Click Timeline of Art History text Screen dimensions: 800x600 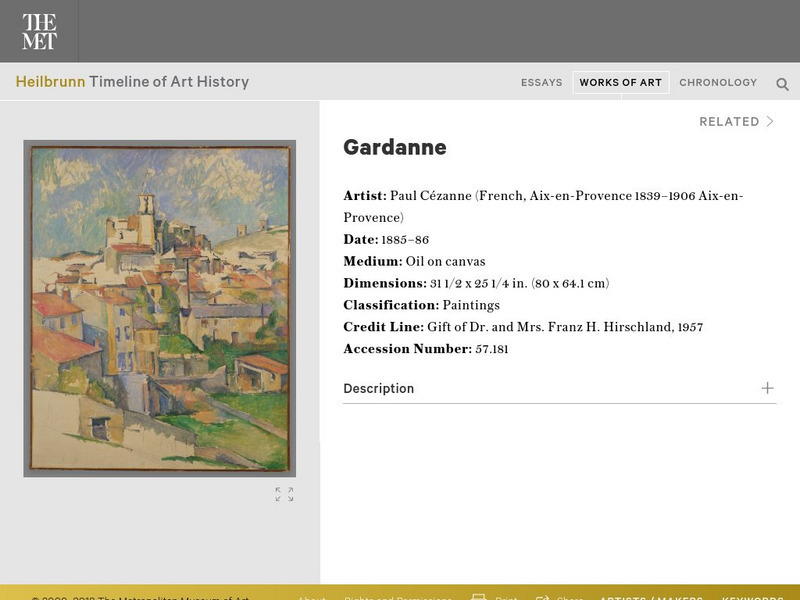(x=169, y=82)
